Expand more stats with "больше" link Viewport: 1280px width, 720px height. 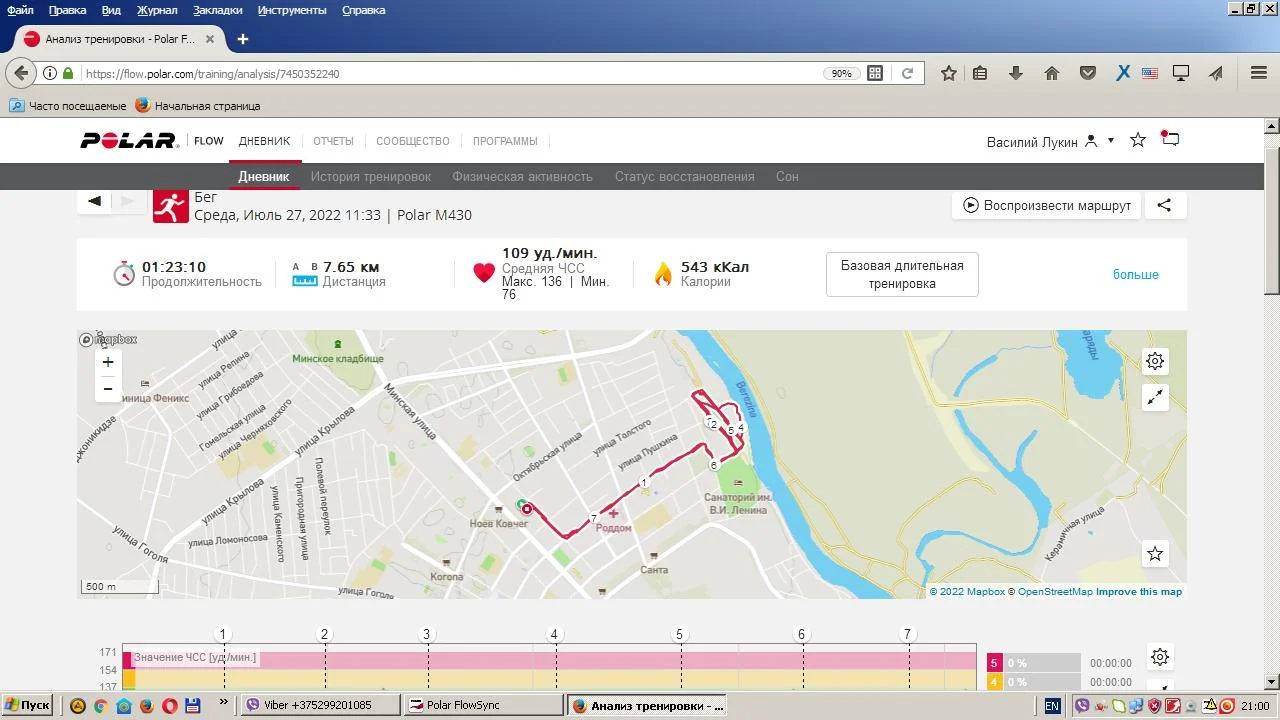[1135, 275]
